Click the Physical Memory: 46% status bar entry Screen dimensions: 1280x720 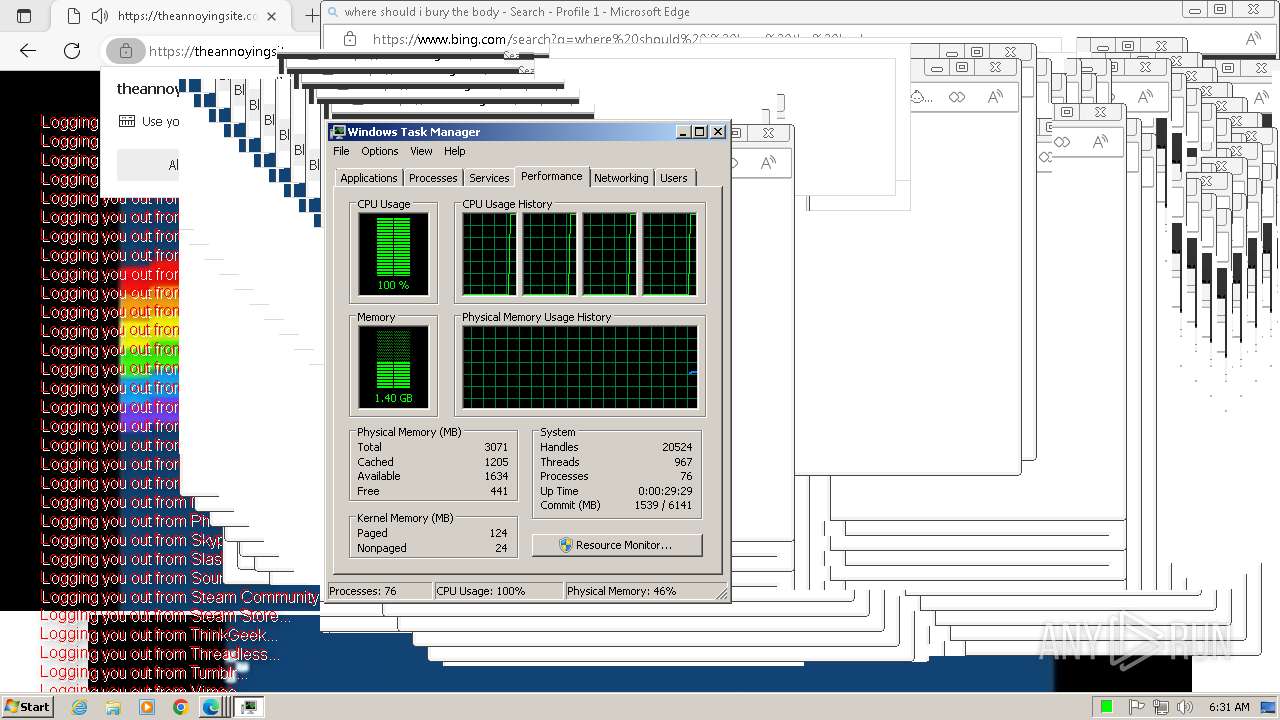638,591
